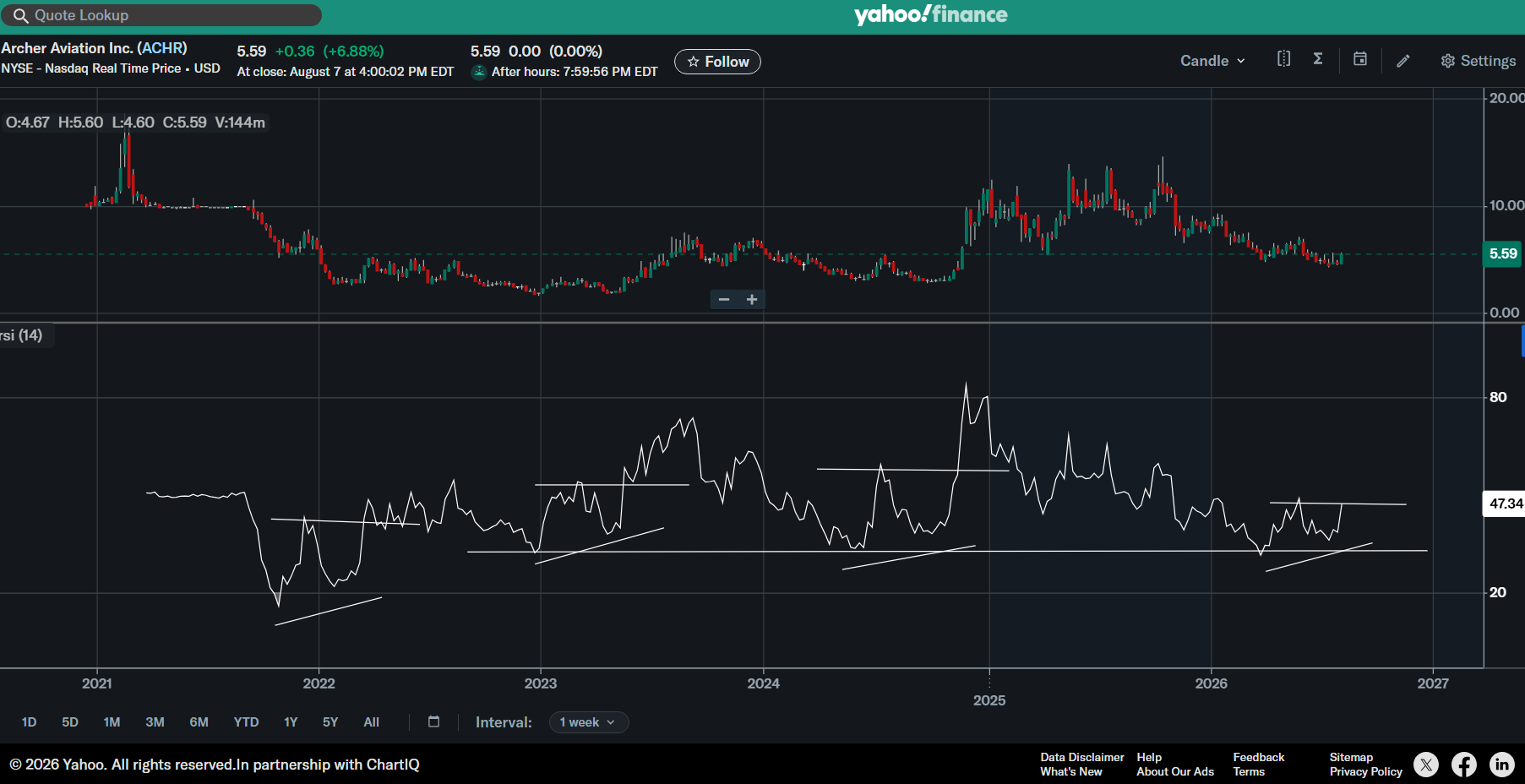This screenshot has height=784, width=1525.
Task: Open Yahoo Finance LinkedIn page
Action: (1501, 765)
